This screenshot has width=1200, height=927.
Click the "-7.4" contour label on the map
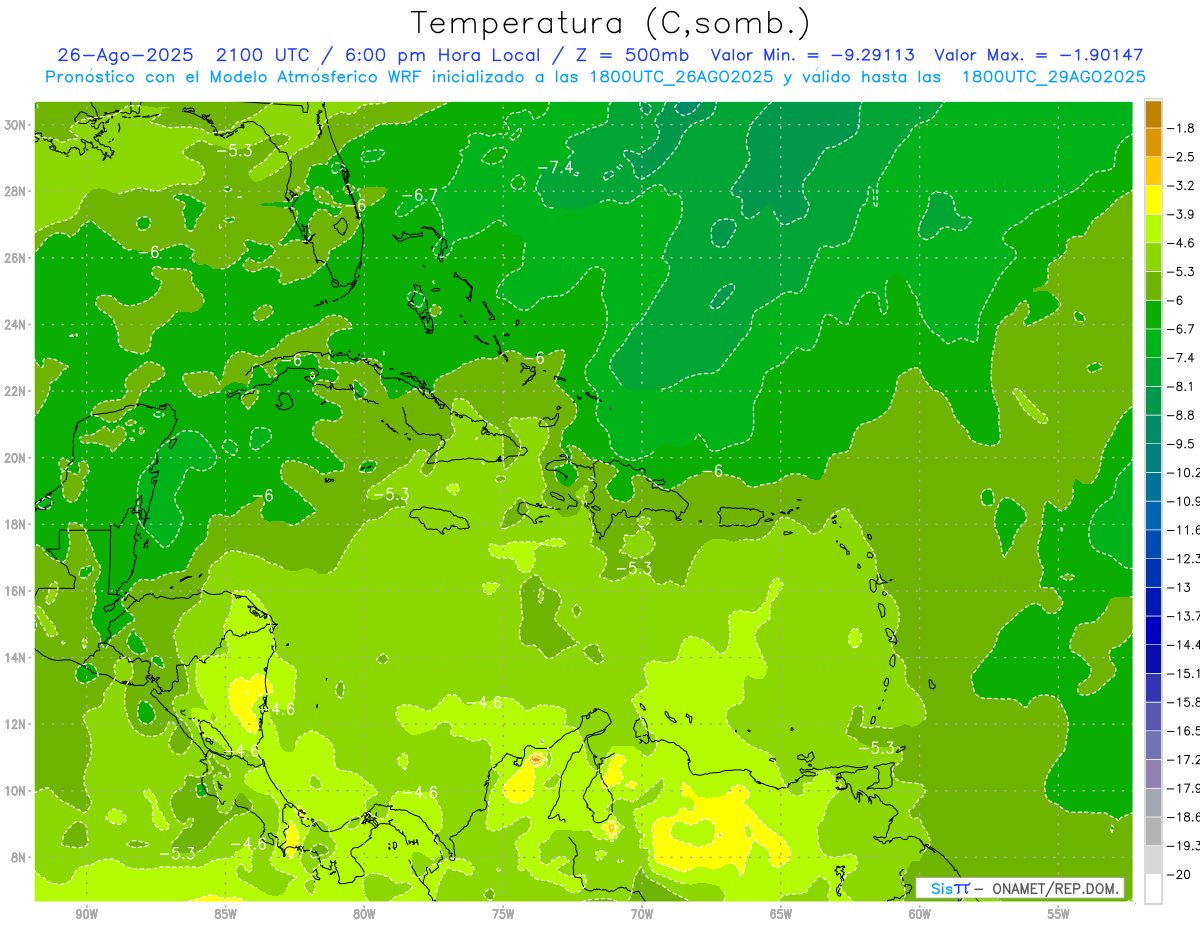(x=556, y=167)
